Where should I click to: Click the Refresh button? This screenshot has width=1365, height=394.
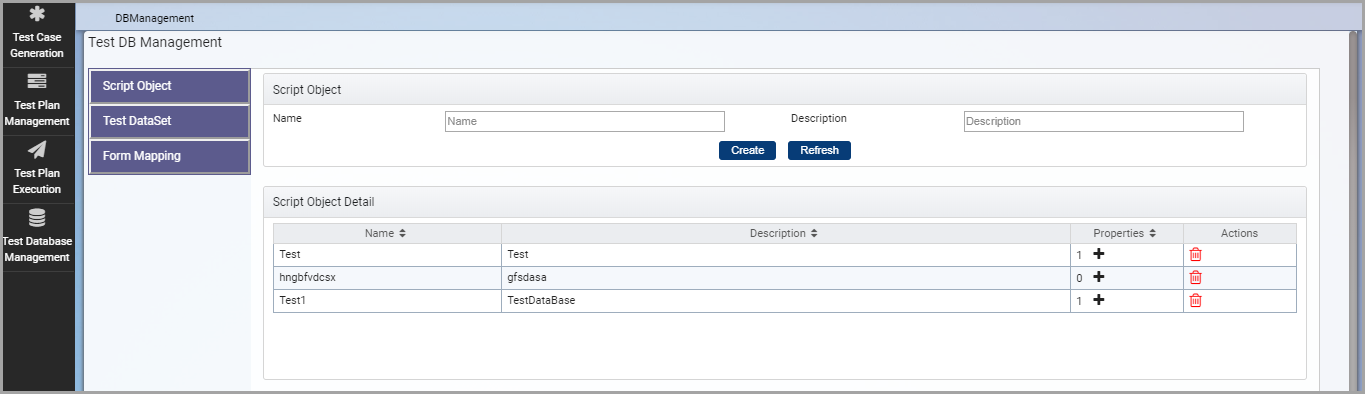[x=819, y=150]
